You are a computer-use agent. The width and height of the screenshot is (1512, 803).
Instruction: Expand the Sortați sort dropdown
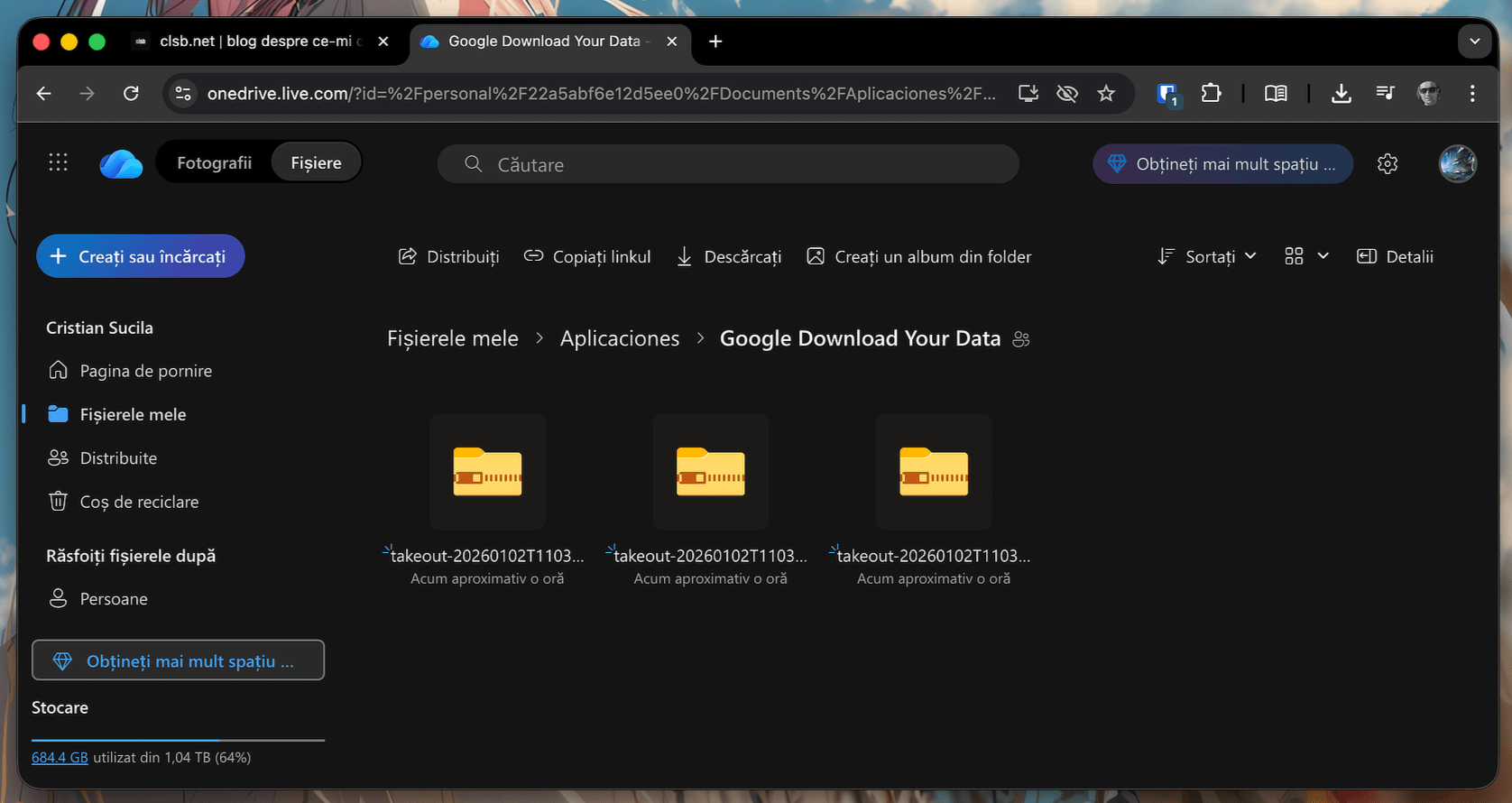pos(1207,257)
